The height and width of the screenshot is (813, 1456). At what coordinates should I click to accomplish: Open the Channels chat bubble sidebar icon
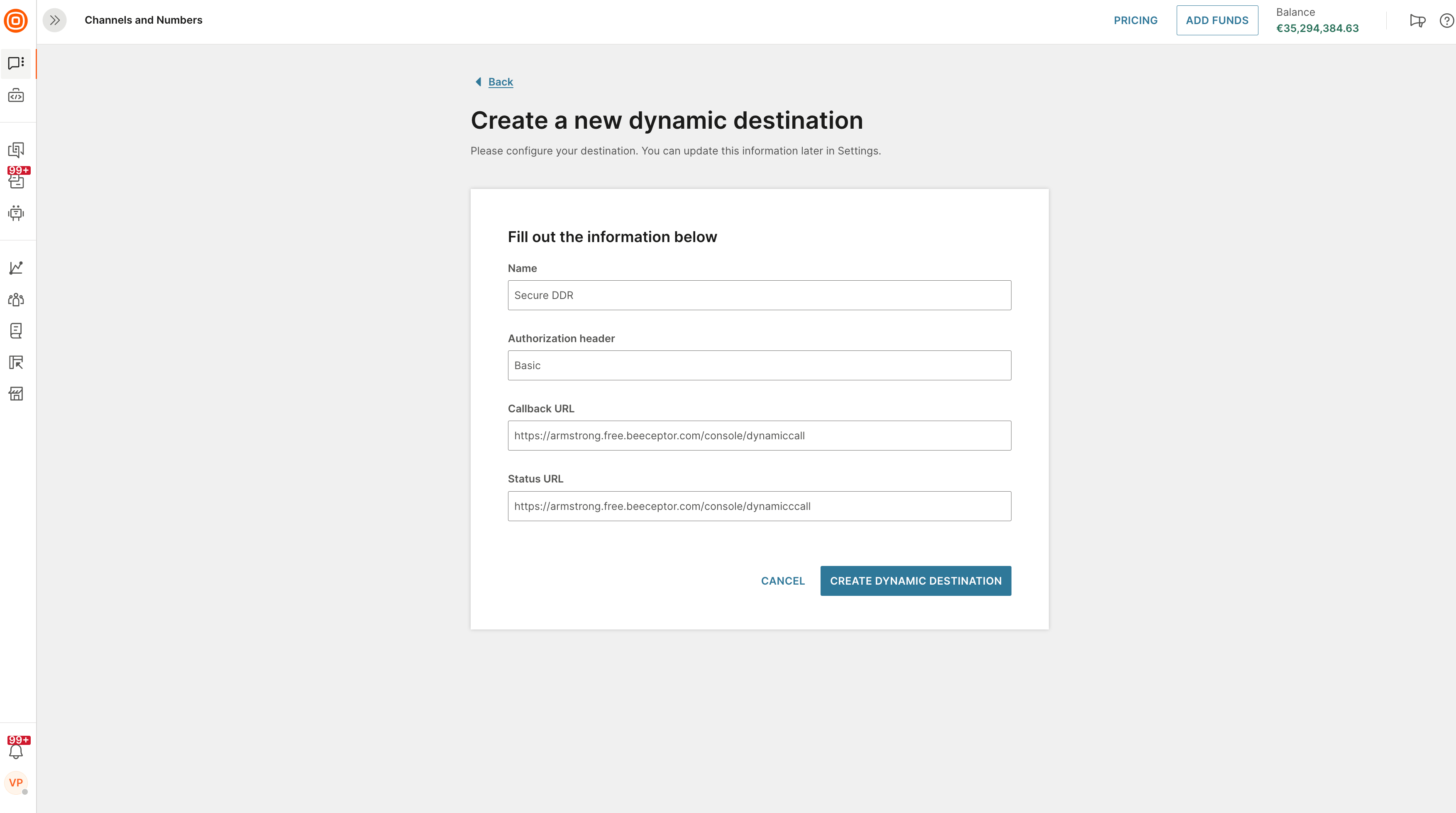coord(16,63)
